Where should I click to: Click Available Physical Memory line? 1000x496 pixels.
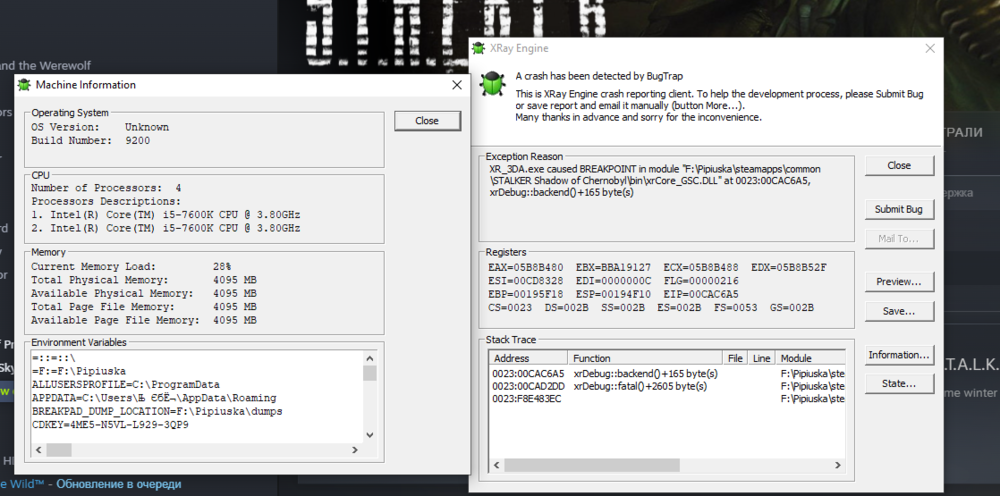pos(144,293)
